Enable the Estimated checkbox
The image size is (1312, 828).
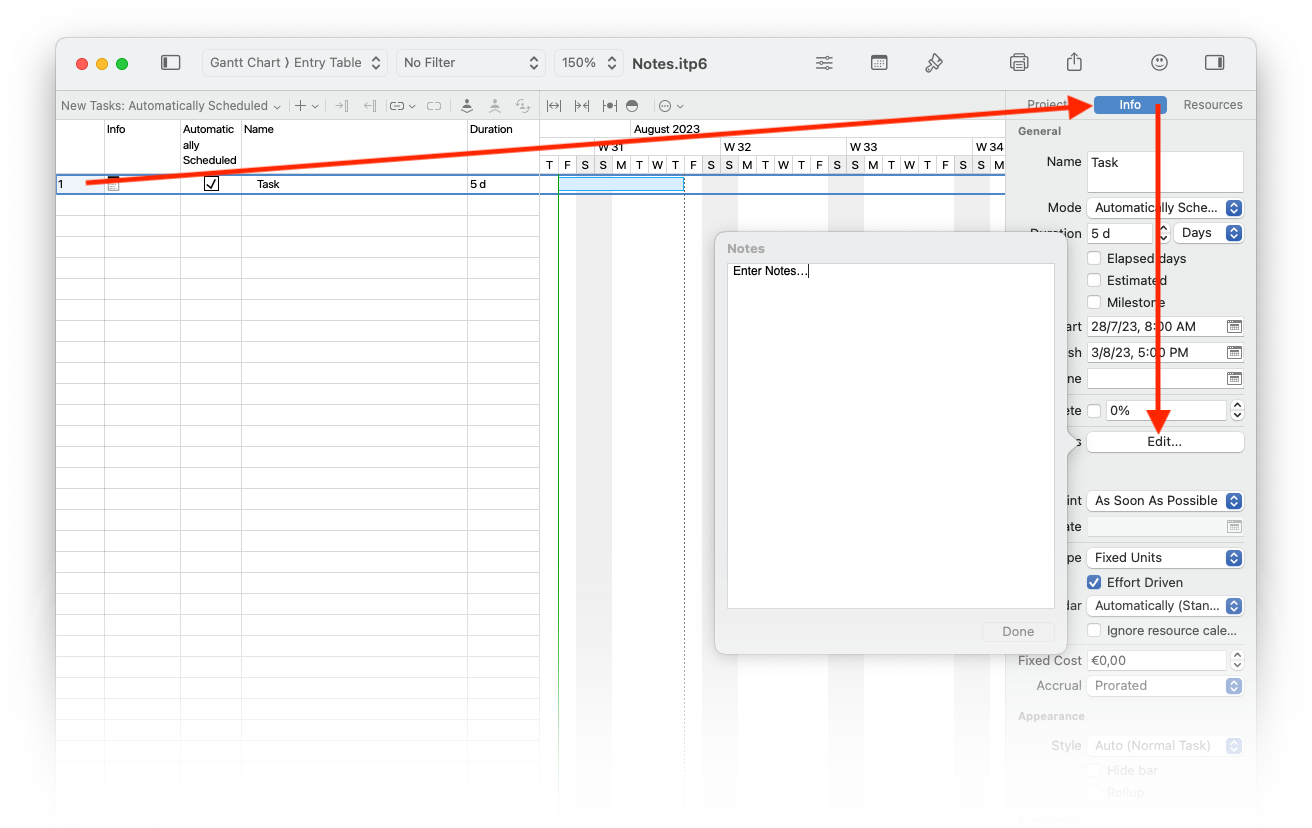click(x=1094, y=280)
